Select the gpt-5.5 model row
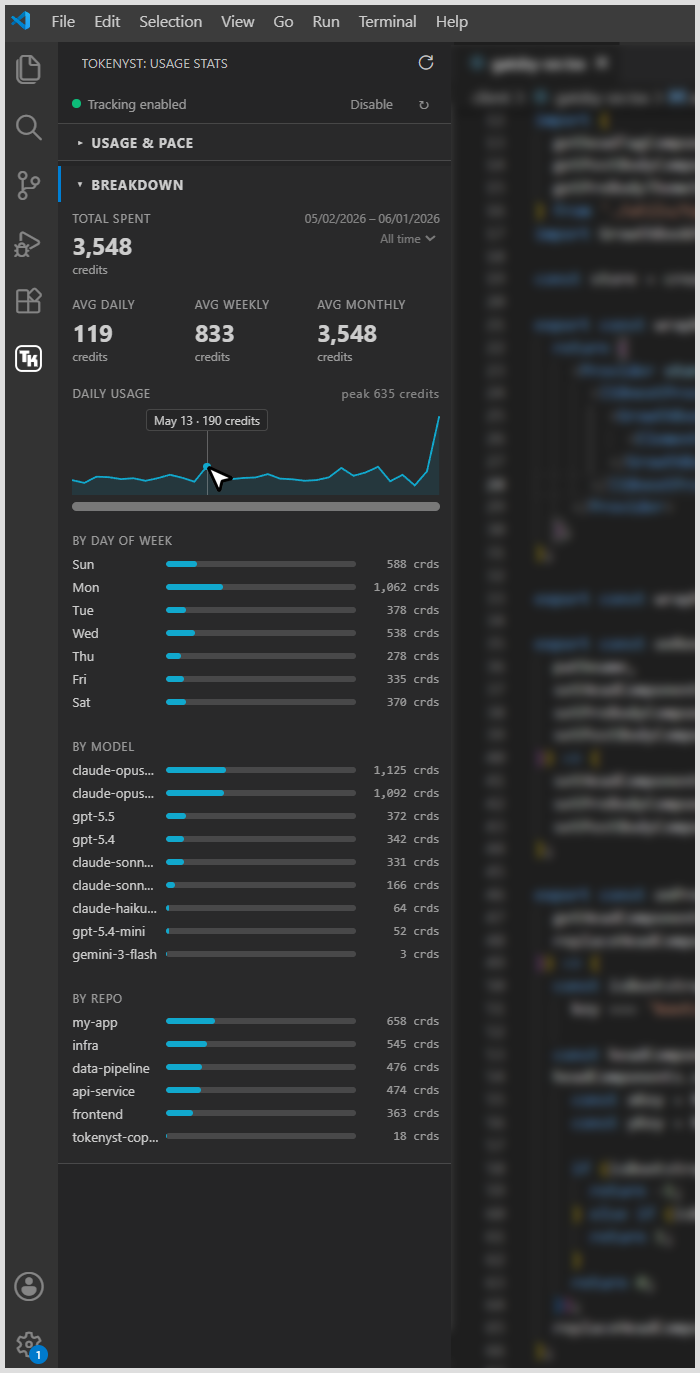The width and height of the screenshot is (700, 1373). pos(256,817)
